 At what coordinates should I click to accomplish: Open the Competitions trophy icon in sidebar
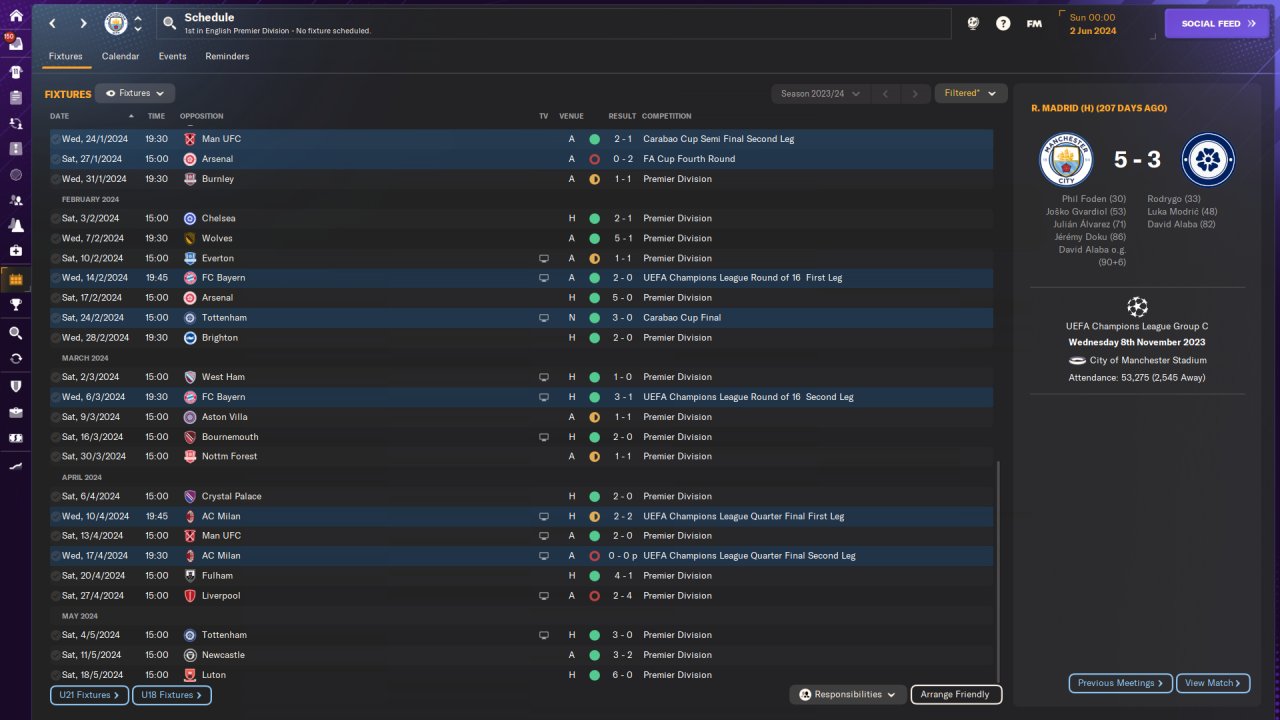pyautogui.click(x=15, y=305)
